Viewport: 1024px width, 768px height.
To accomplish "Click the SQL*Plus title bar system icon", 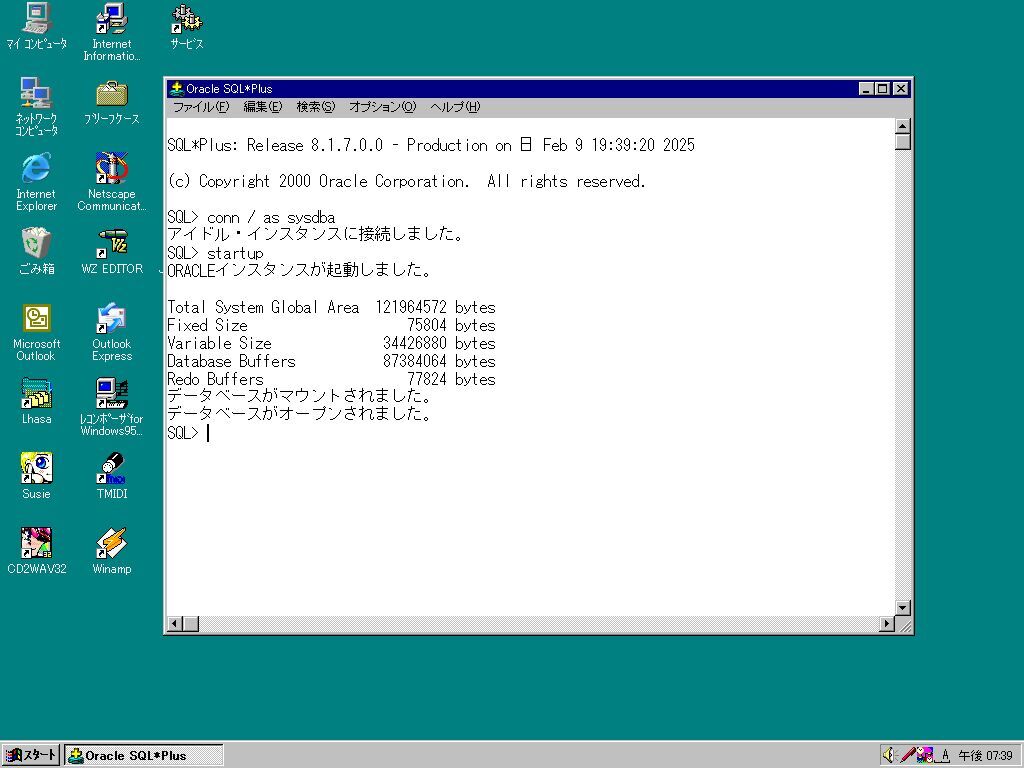I will point(176,89).
